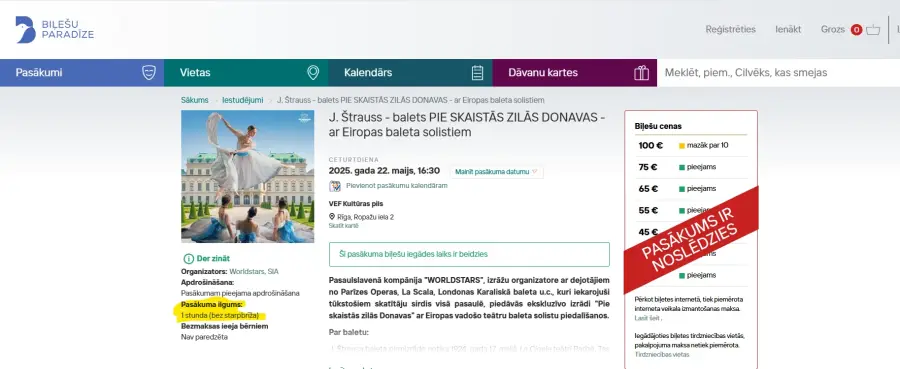The height and width of the screenshot is (369, 900).
Task: Open the Iestudējumi breadcrumb link
Action: click(x=242, y=100)
